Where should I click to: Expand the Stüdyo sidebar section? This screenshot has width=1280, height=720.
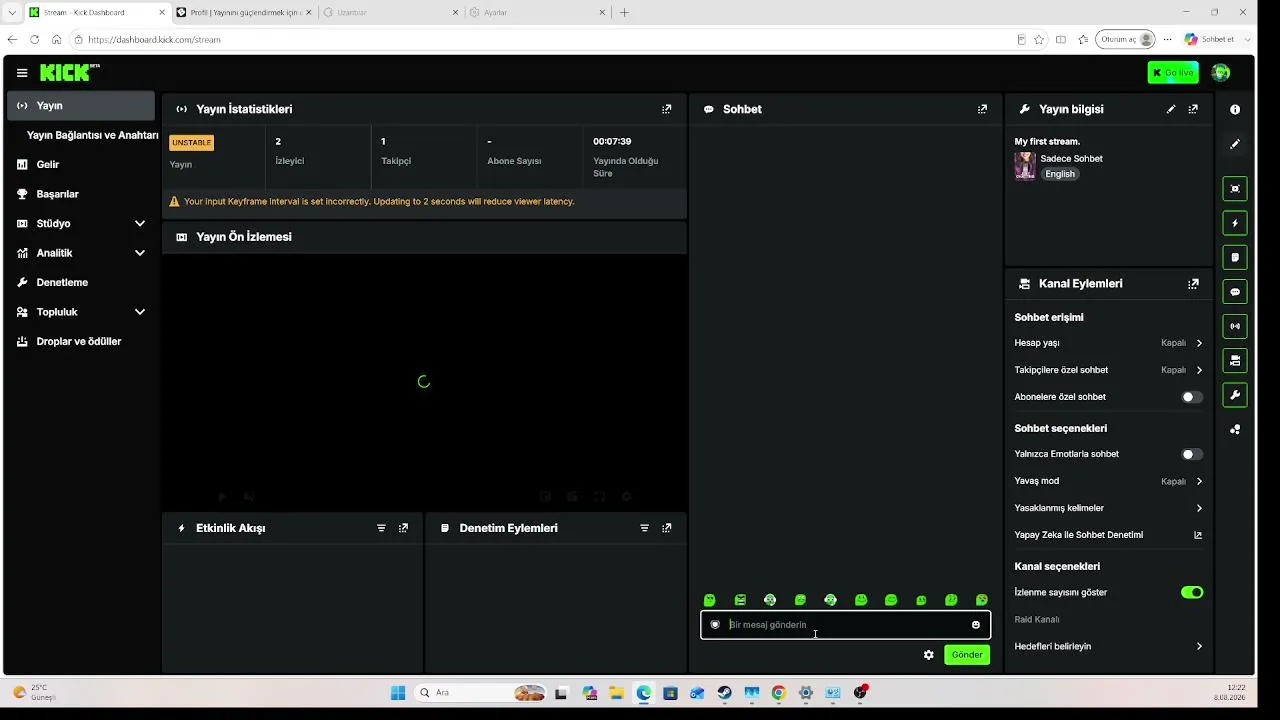(140, 224)
